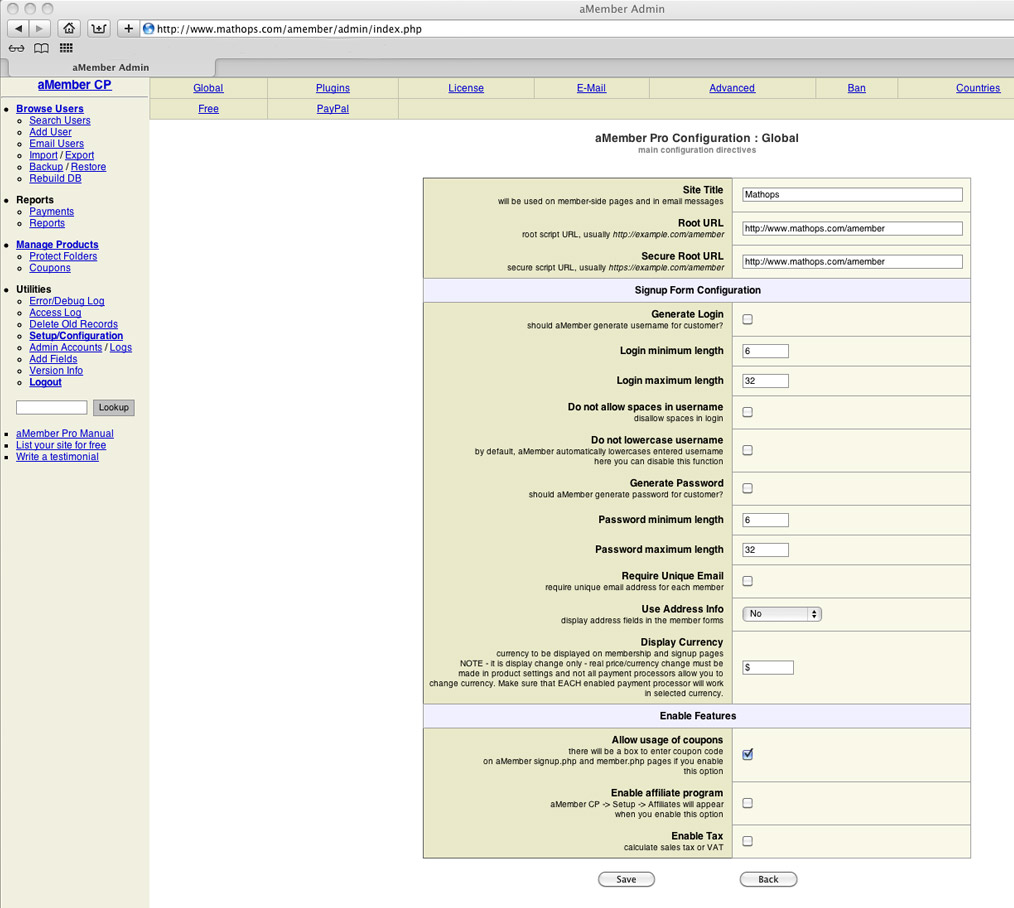The height and width of the screenshot is (908, 1014).
Task: Click the Display Currency input field
Action: pos(768,667)
